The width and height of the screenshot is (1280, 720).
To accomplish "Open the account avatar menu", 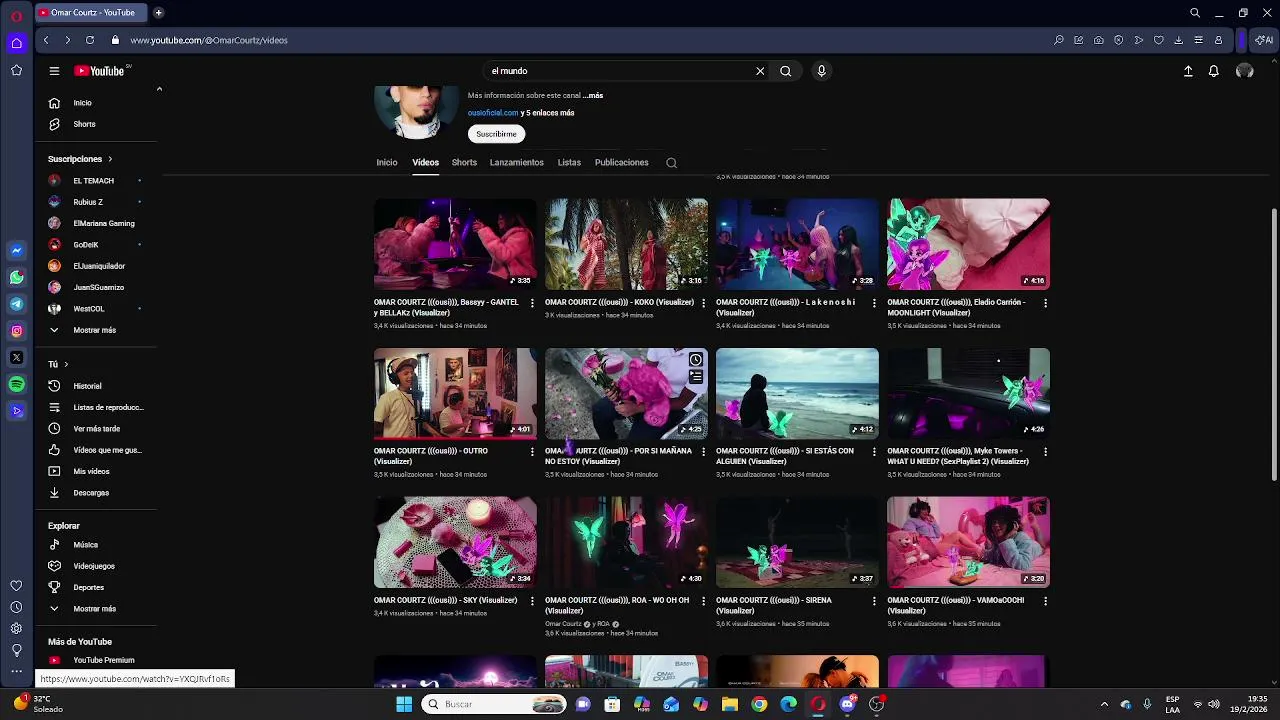I will tap(1245, 71).
